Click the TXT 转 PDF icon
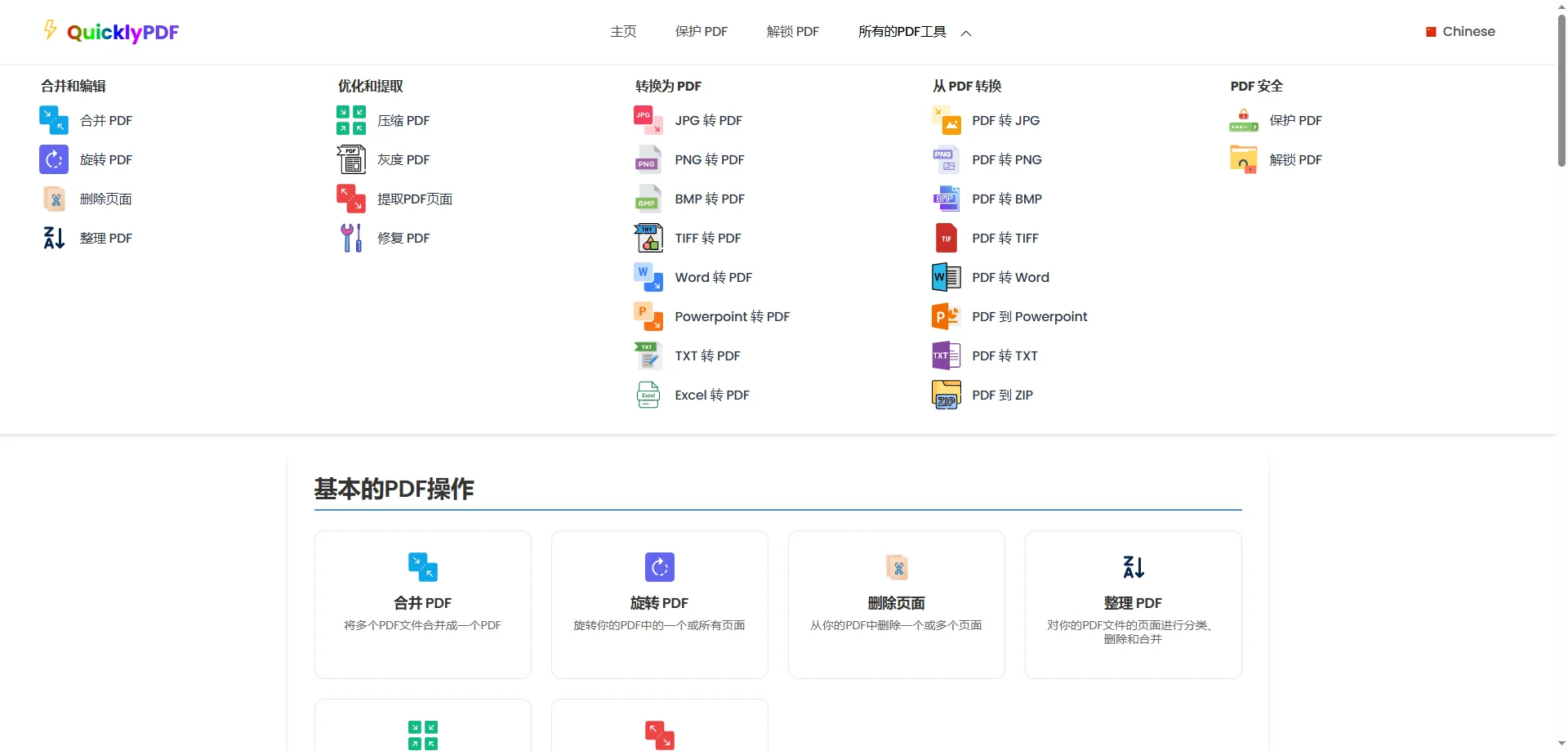 648,355
